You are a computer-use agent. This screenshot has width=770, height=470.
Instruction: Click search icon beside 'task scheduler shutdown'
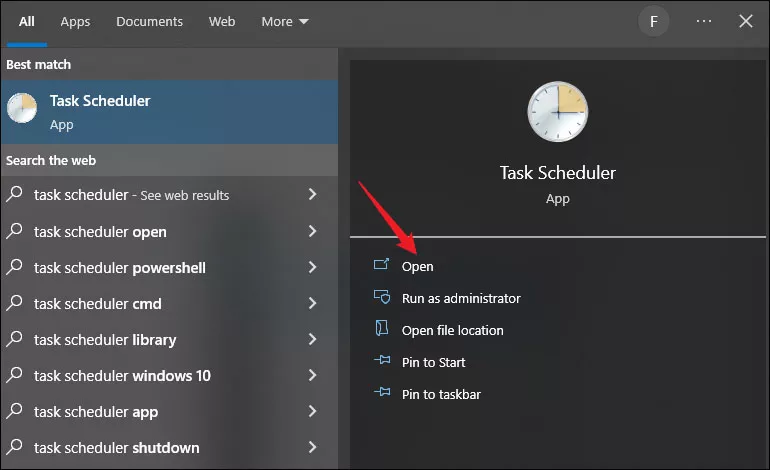click(15, 446)
